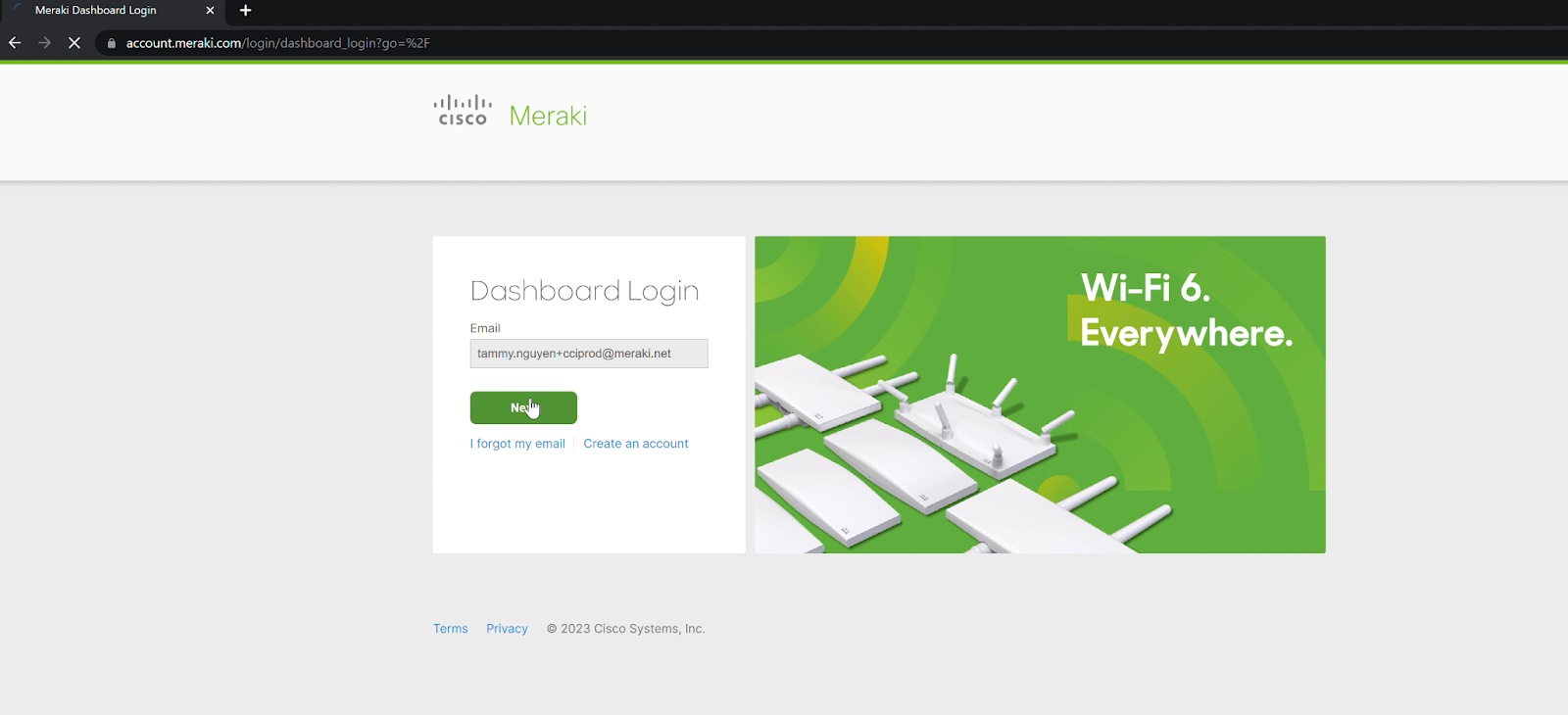Image resolution: width=1568 pixels, height=715 pixels.
Task: Stop page loading with the X button
Action: 74,43
